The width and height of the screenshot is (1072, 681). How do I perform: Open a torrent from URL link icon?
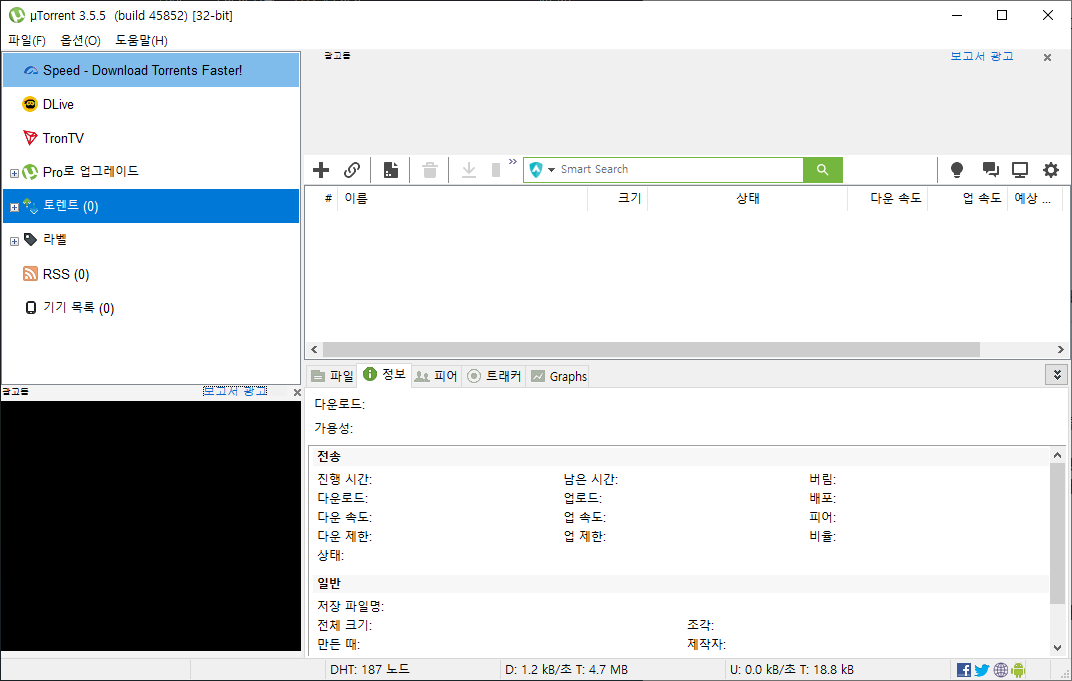coord(352,170)
